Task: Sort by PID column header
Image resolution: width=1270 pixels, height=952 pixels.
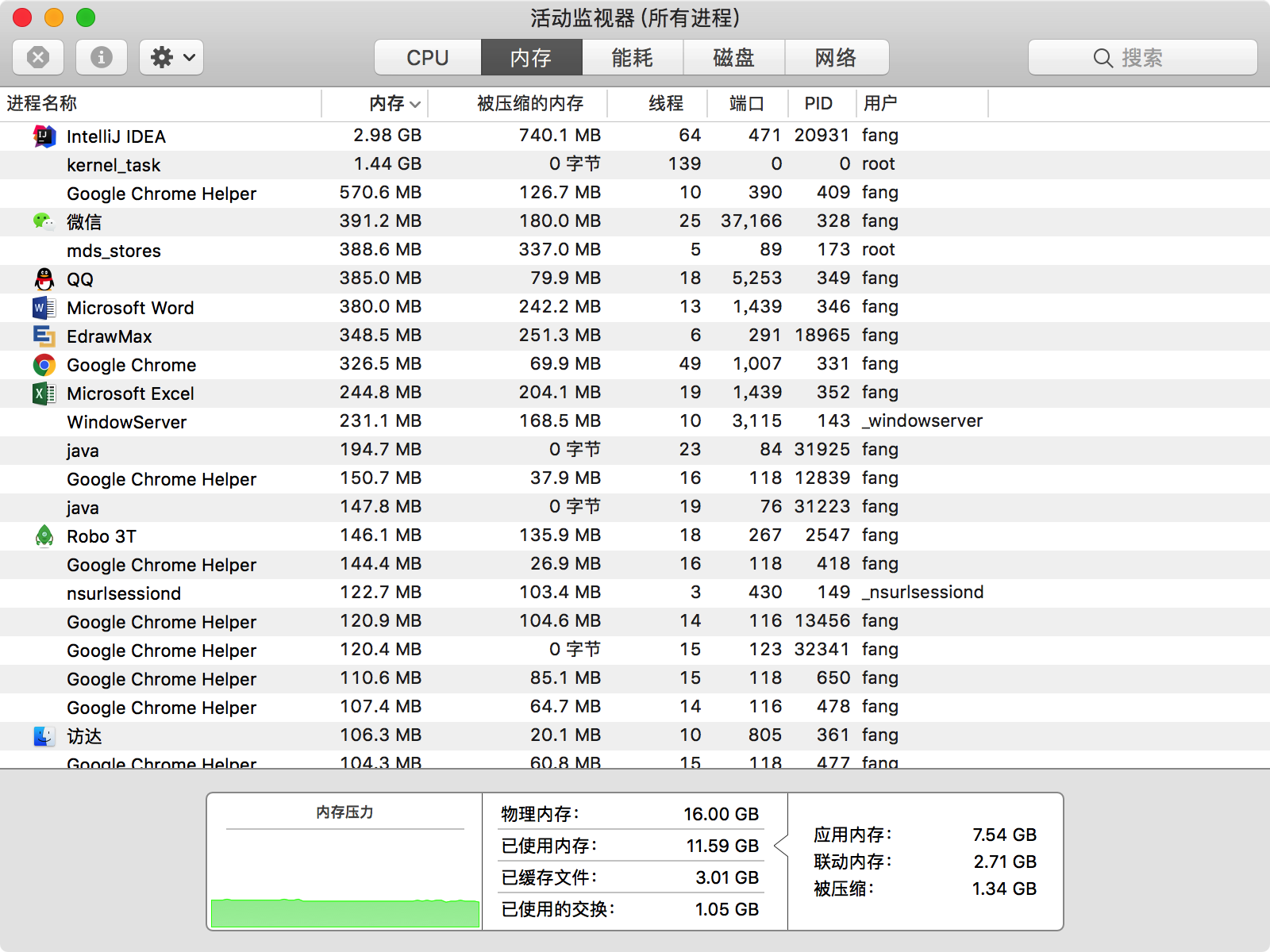Action: 822,103
